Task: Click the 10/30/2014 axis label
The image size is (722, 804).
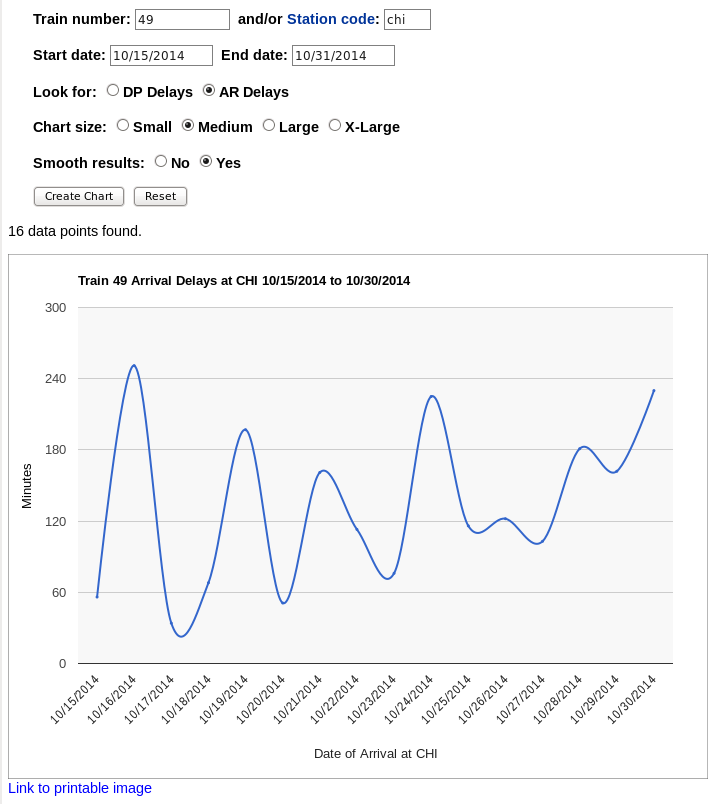Action: 631,699
